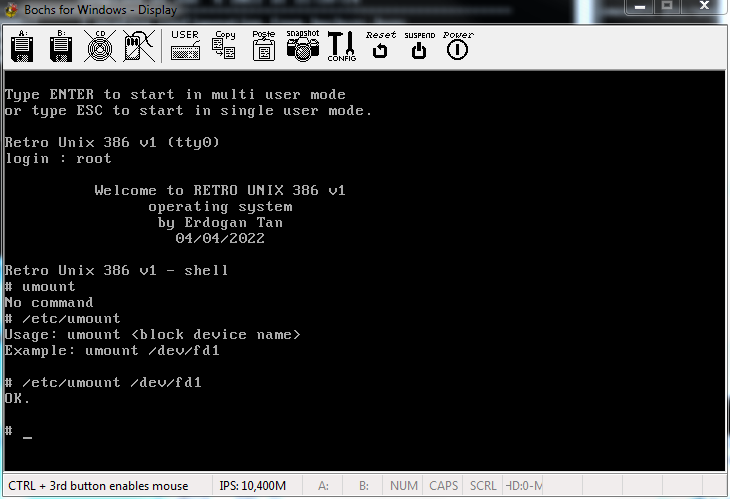Click the IPS: 10,400M status text

pos(252,486)
